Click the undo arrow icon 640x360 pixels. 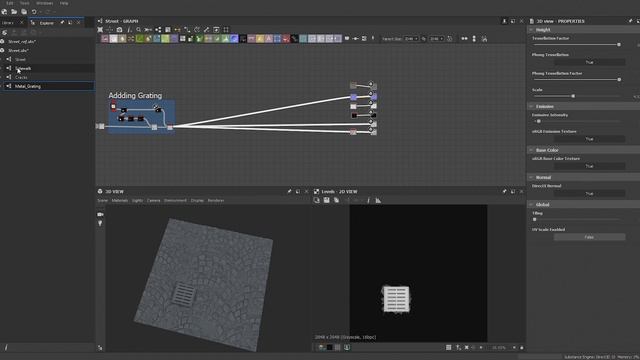tap(34, 12)
